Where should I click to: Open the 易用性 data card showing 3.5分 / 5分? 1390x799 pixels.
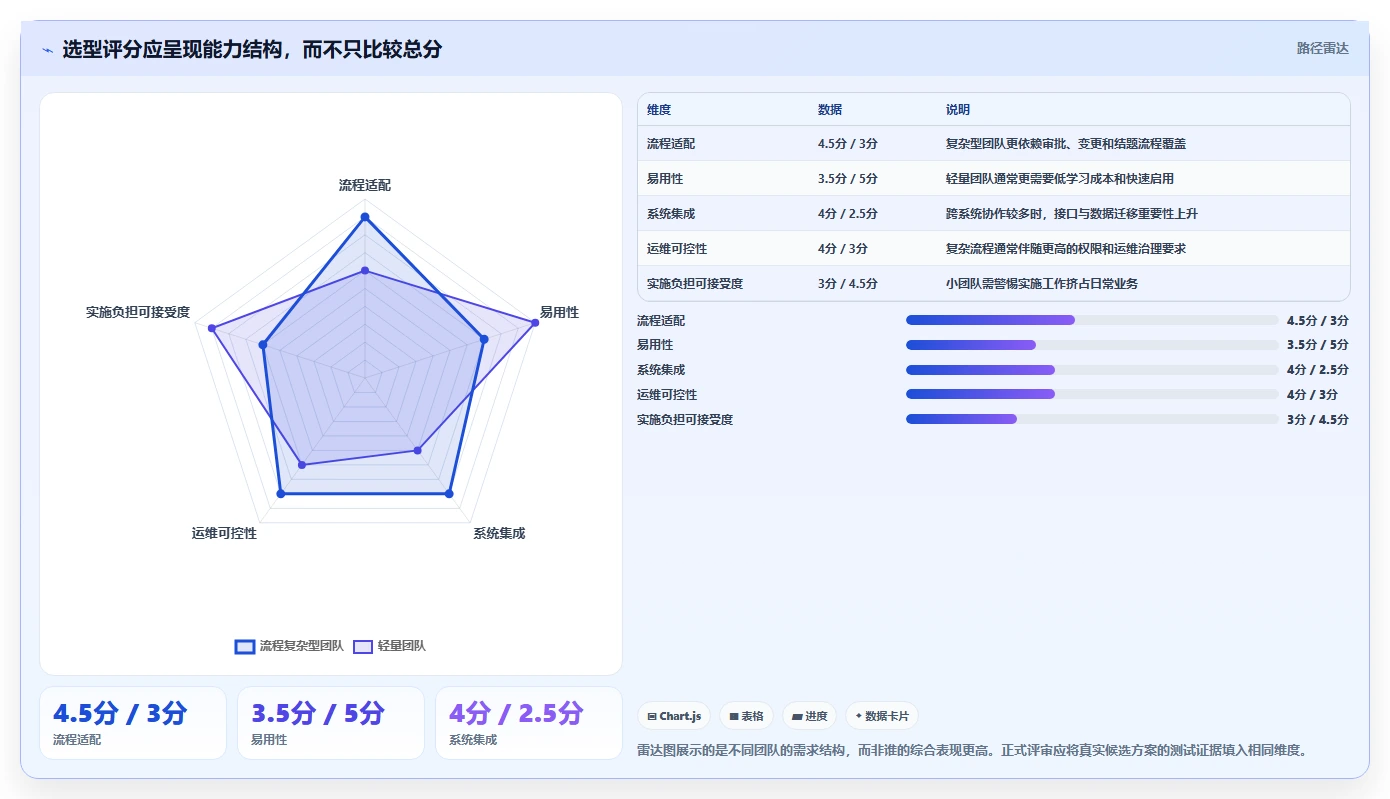(x=331, y=723)
